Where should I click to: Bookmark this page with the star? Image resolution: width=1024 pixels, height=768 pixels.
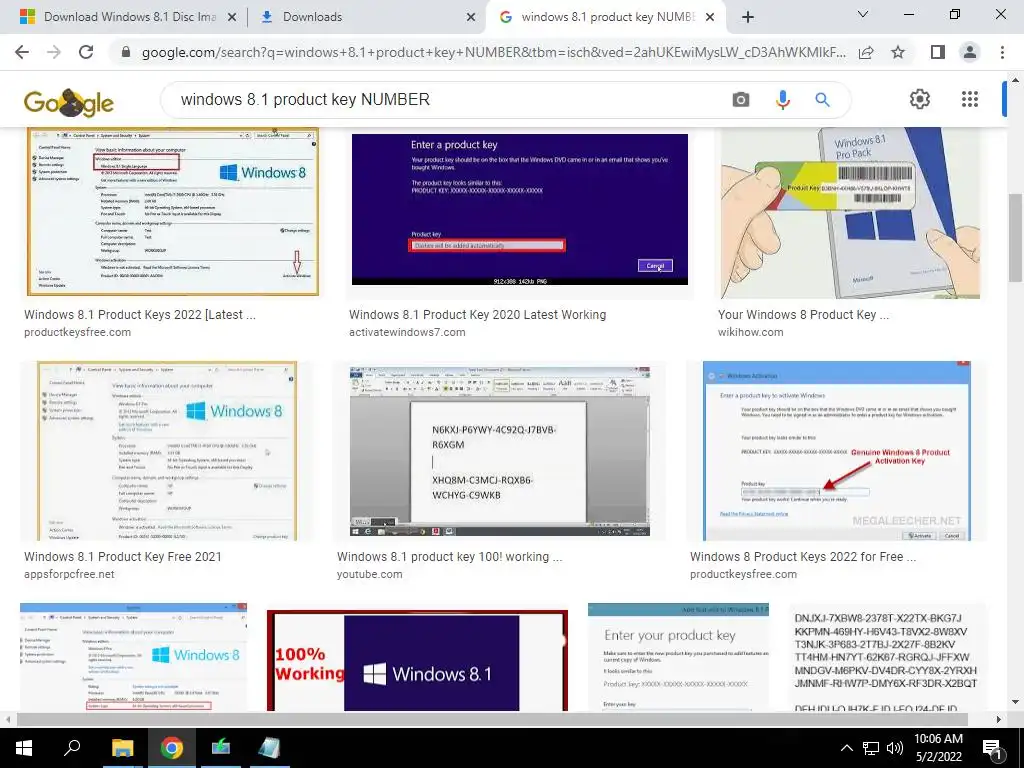pyautogui.click(x=898, y=52)
